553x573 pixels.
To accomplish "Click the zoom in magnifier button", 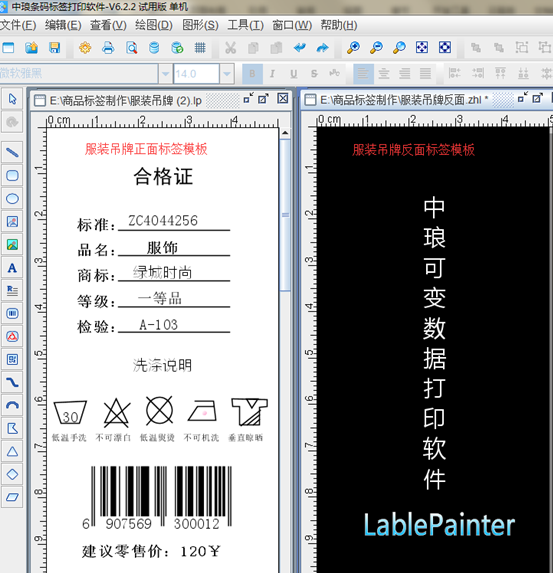I will [353, 48].
